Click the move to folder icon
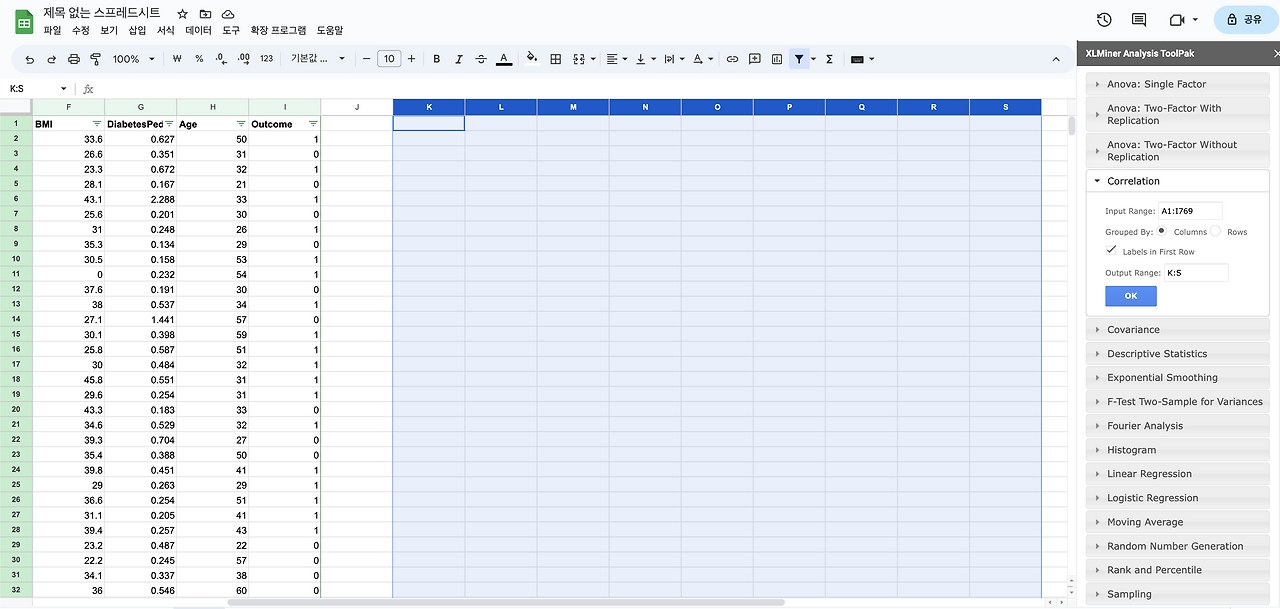Screen dimensions: 1280x609 [205, 14]
